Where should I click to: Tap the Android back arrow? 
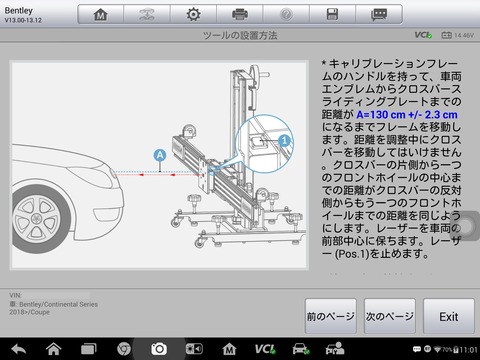coord(19,349)
